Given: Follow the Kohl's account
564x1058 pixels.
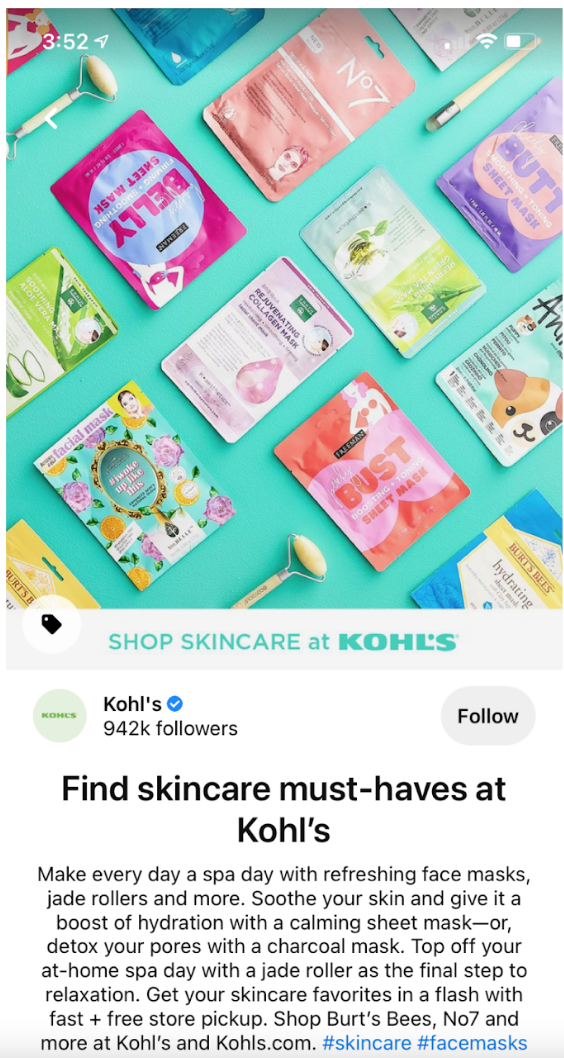Looking at the screenshot, I should tap(488, 716).
